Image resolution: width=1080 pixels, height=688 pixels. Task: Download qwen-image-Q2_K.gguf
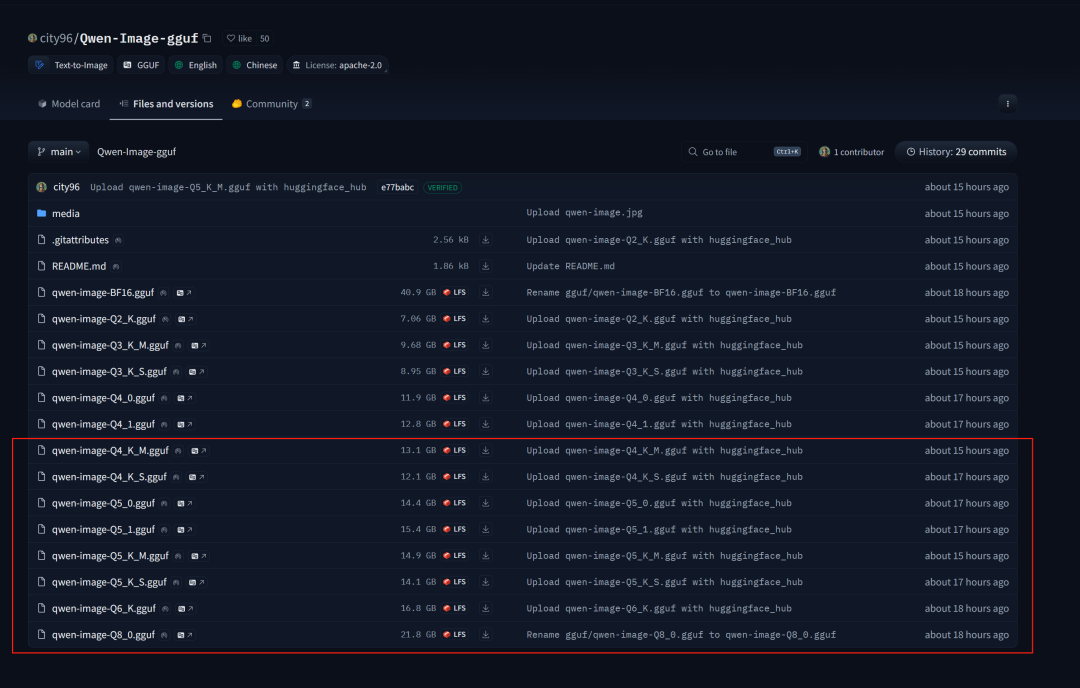coord(486,319)
